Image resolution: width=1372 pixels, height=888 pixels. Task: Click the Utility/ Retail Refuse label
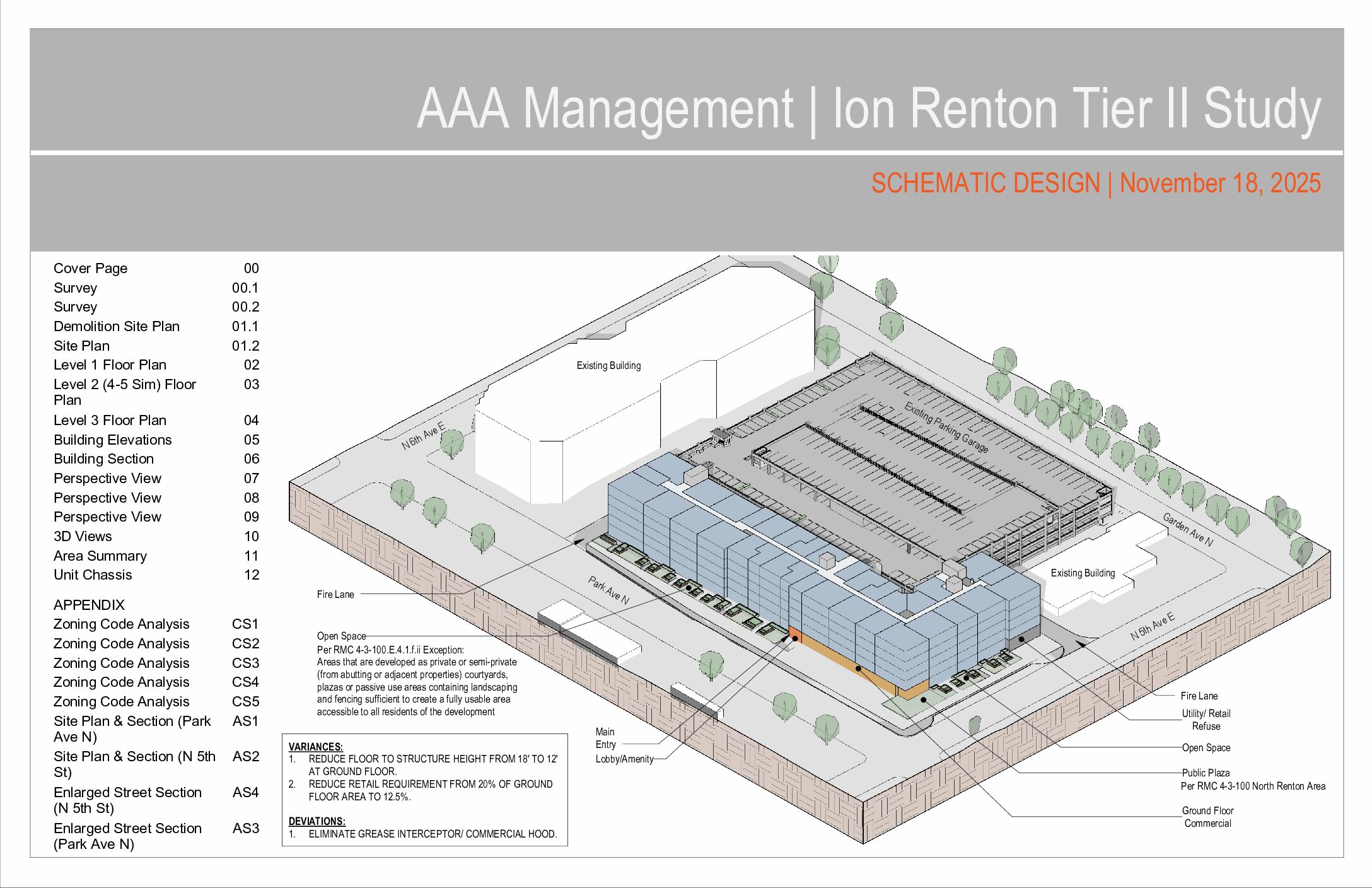tap(1206, 720)
